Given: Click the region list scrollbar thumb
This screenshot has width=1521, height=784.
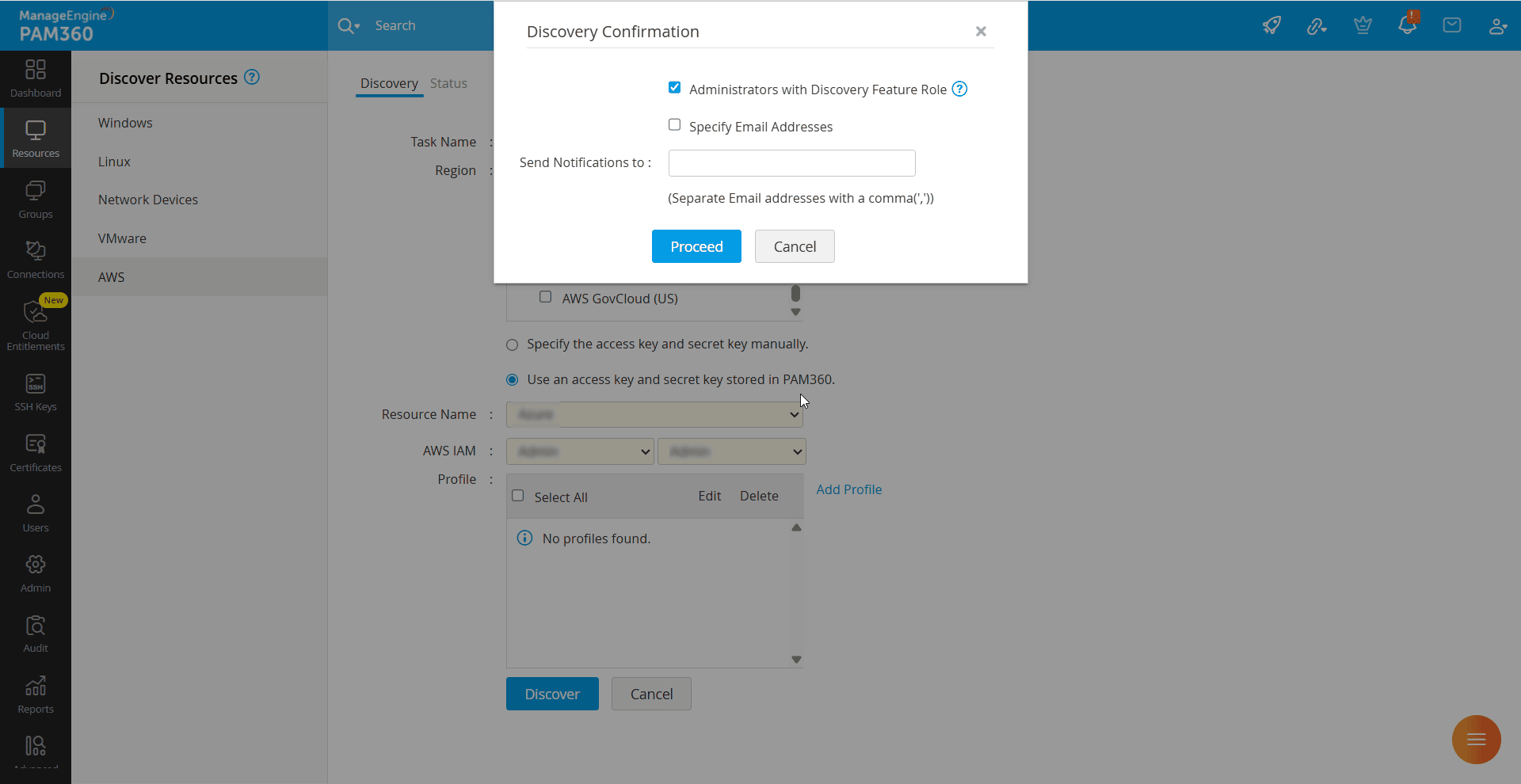Looking at the screenshot, I should pyautogui.click(x=795, y=294).
